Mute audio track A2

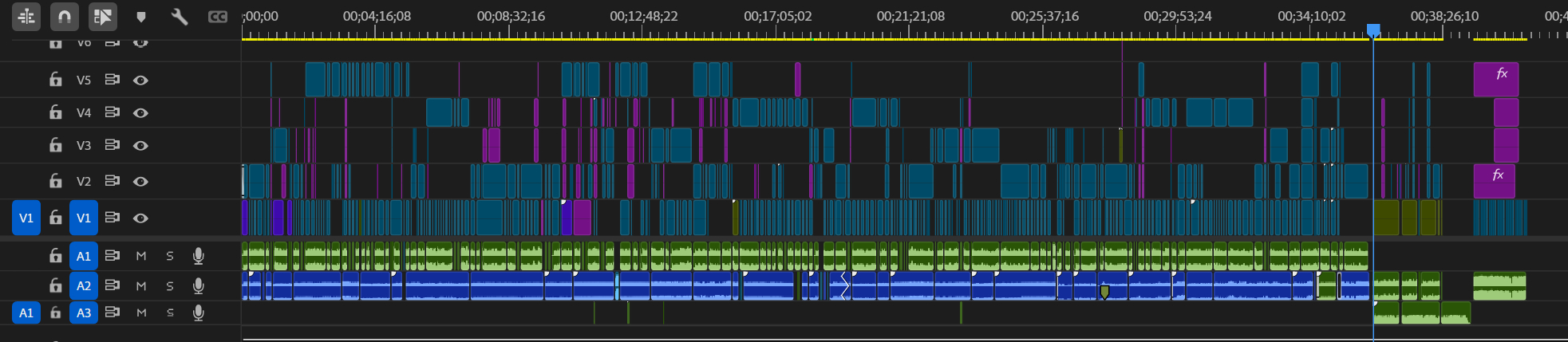(141, 285)
